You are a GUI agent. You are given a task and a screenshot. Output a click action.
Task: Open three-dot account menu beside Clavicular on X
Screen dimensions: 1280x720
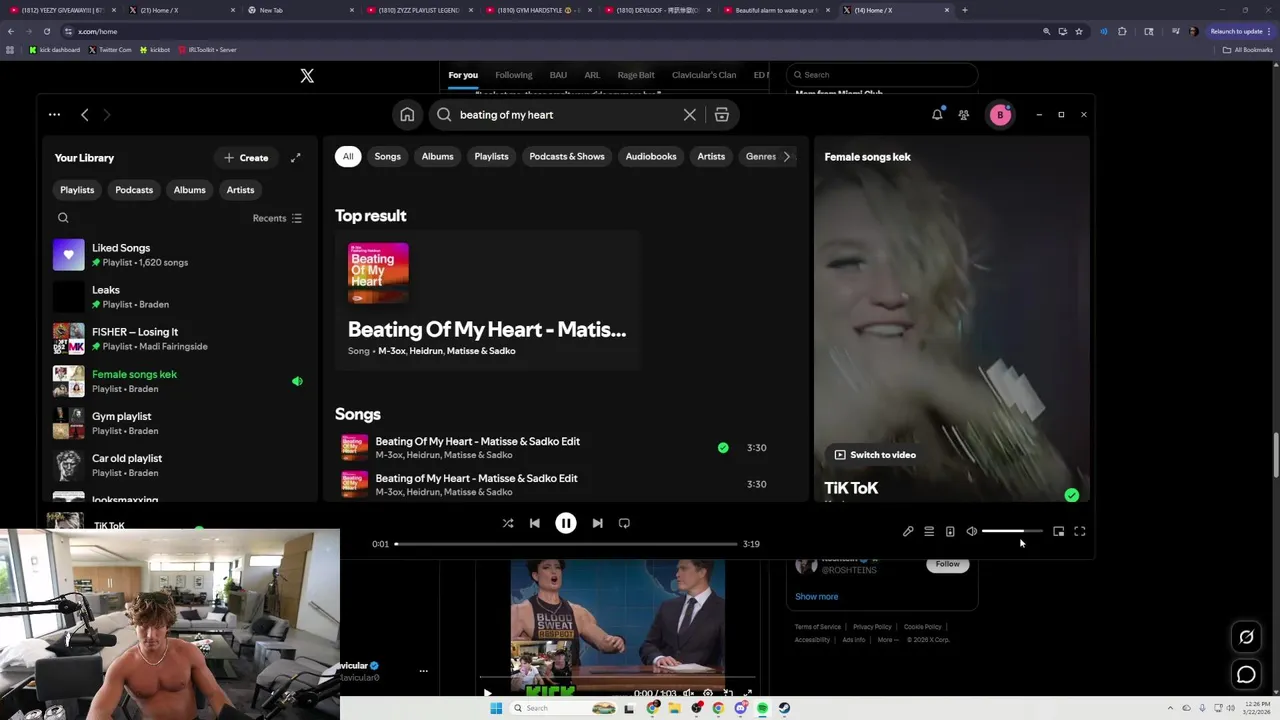tap(424, 671)
